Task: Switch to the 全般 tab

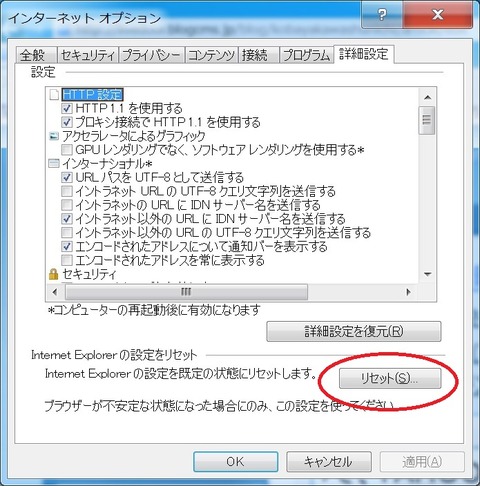Action: click(x=36, y=55)
